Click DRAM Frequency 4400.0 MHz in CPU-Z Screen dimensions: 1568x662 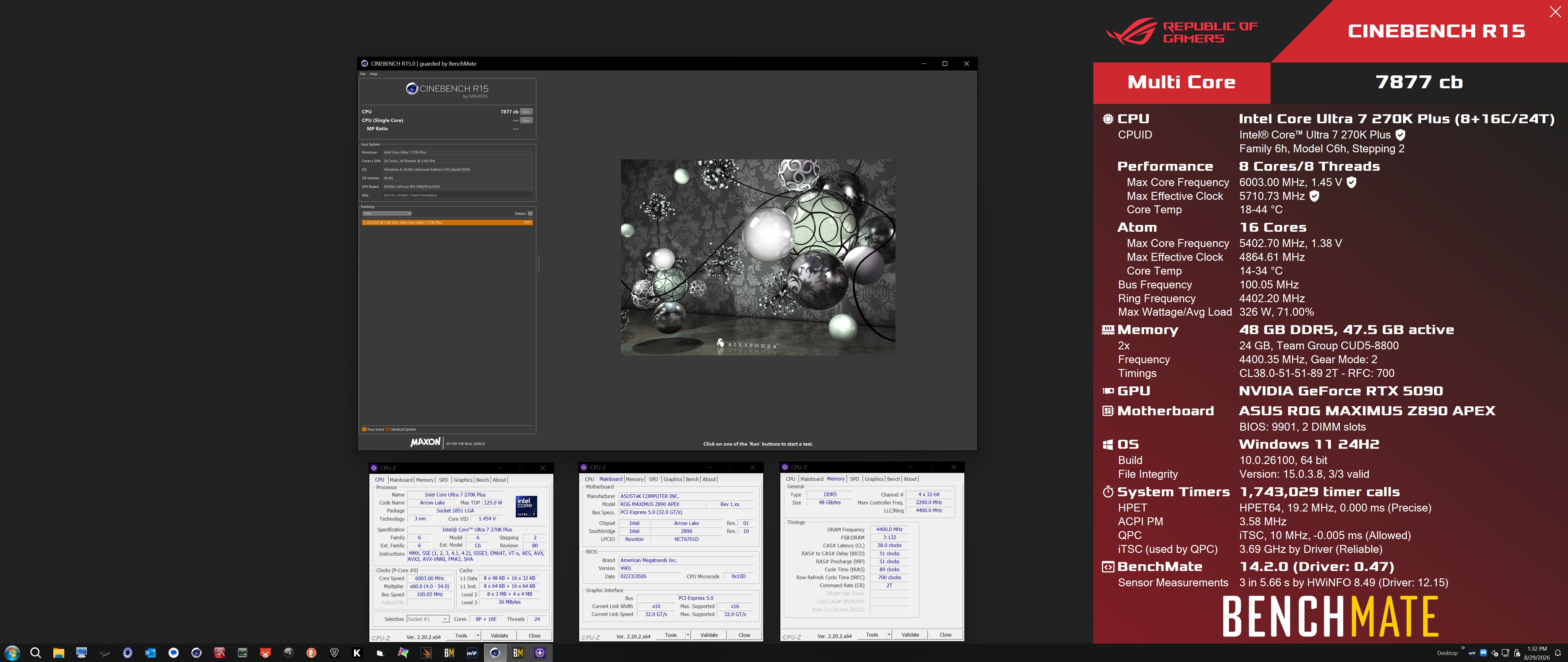(x=889, y=529)
